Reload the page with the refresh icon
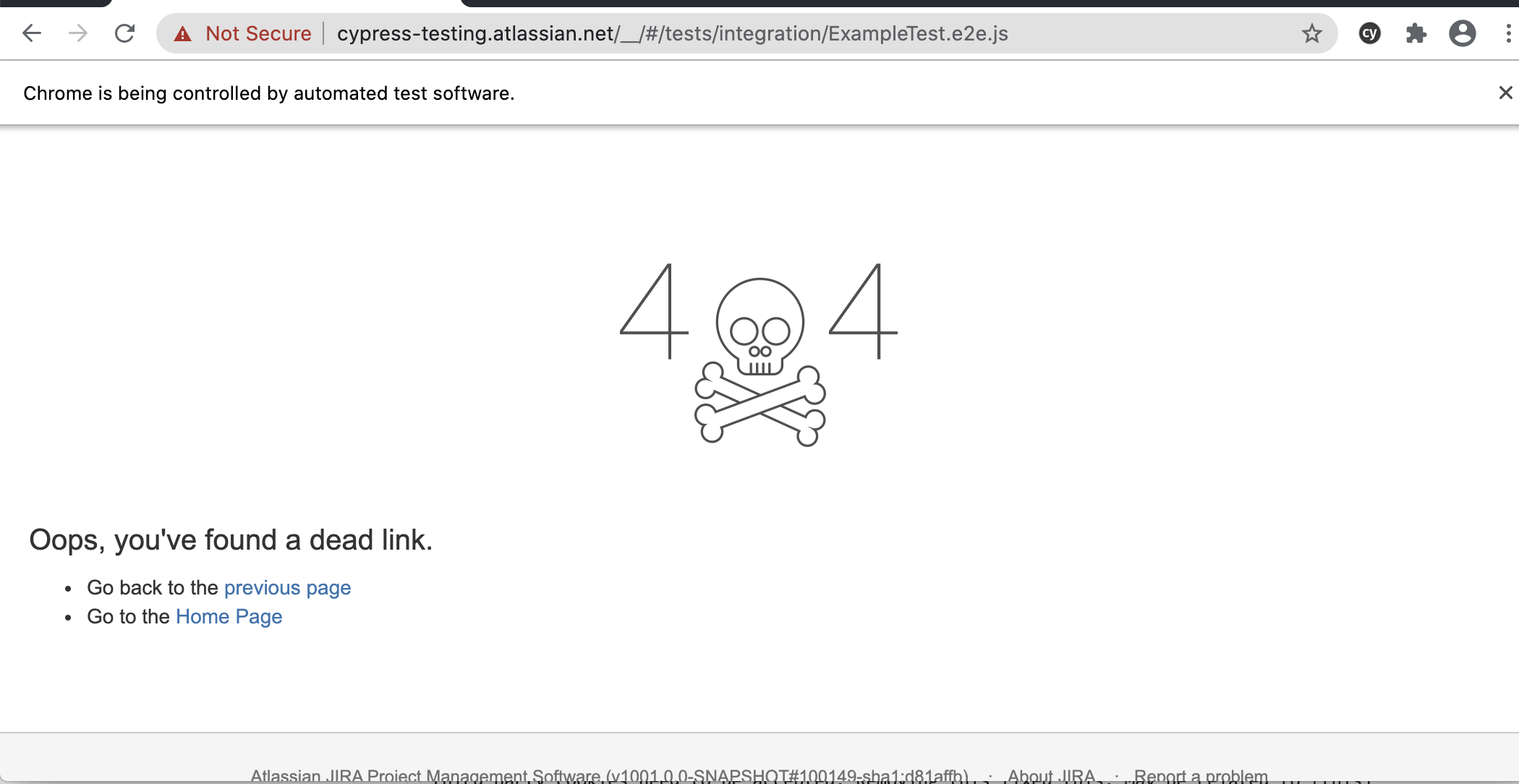The image size is (1519, 784). [125, 33]
